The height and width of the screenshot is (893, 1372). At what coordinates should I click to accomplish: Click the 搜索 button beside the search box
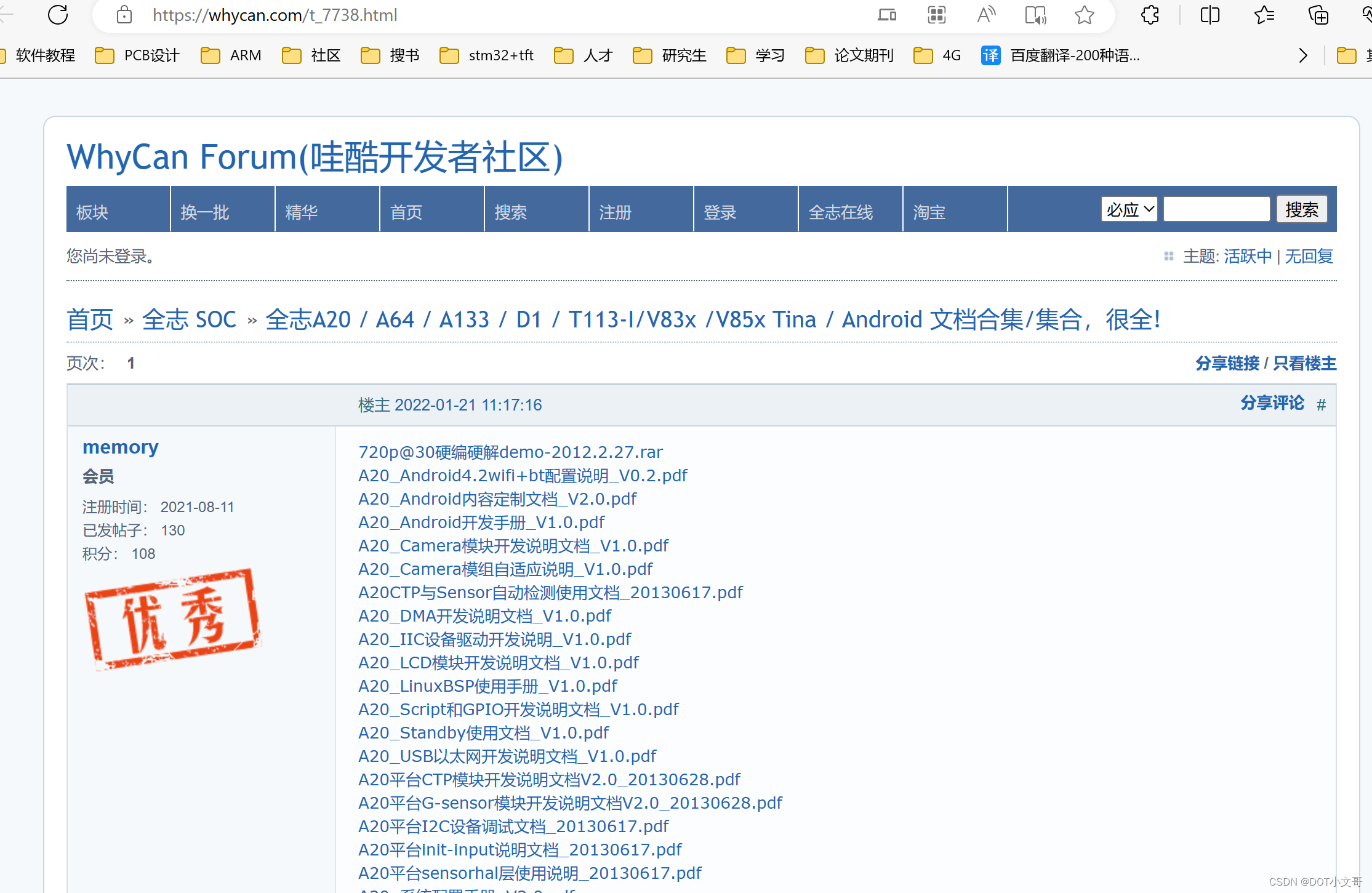click(1302, 210)
